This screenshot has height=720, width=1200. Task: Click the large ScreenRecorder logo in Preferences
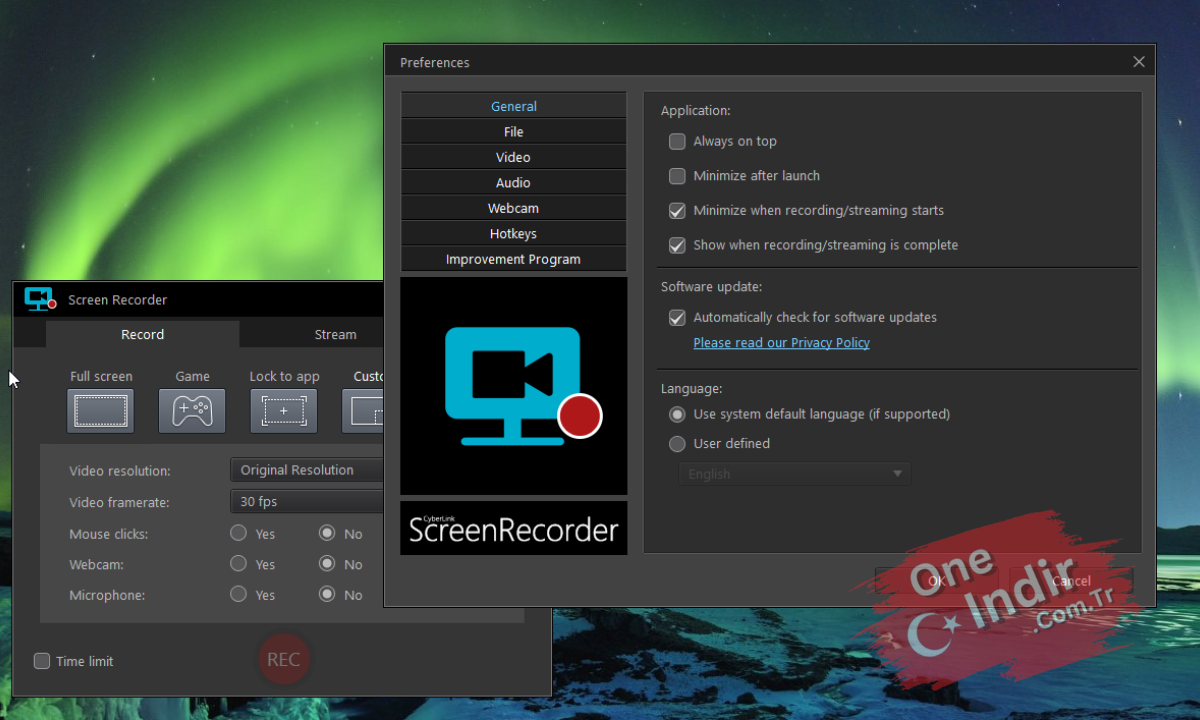(x=514, y=386)
